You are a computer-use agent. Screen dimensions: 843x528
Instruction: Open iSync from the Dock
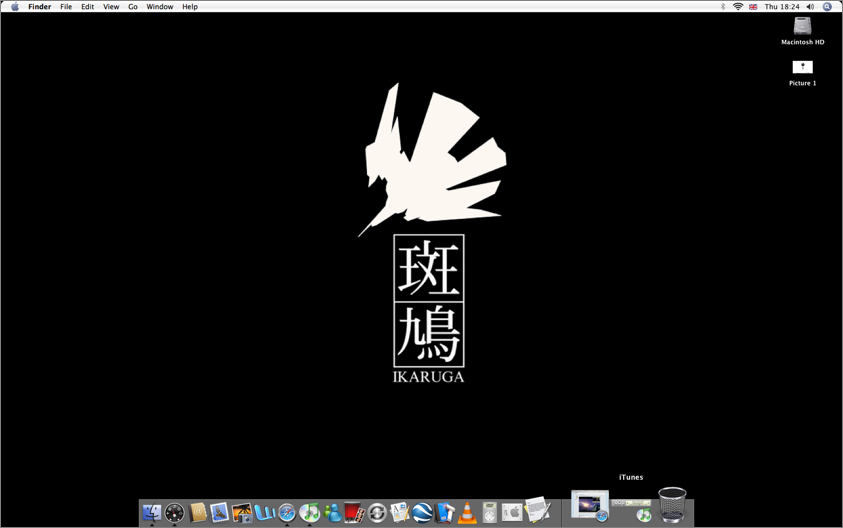point(377,513)
